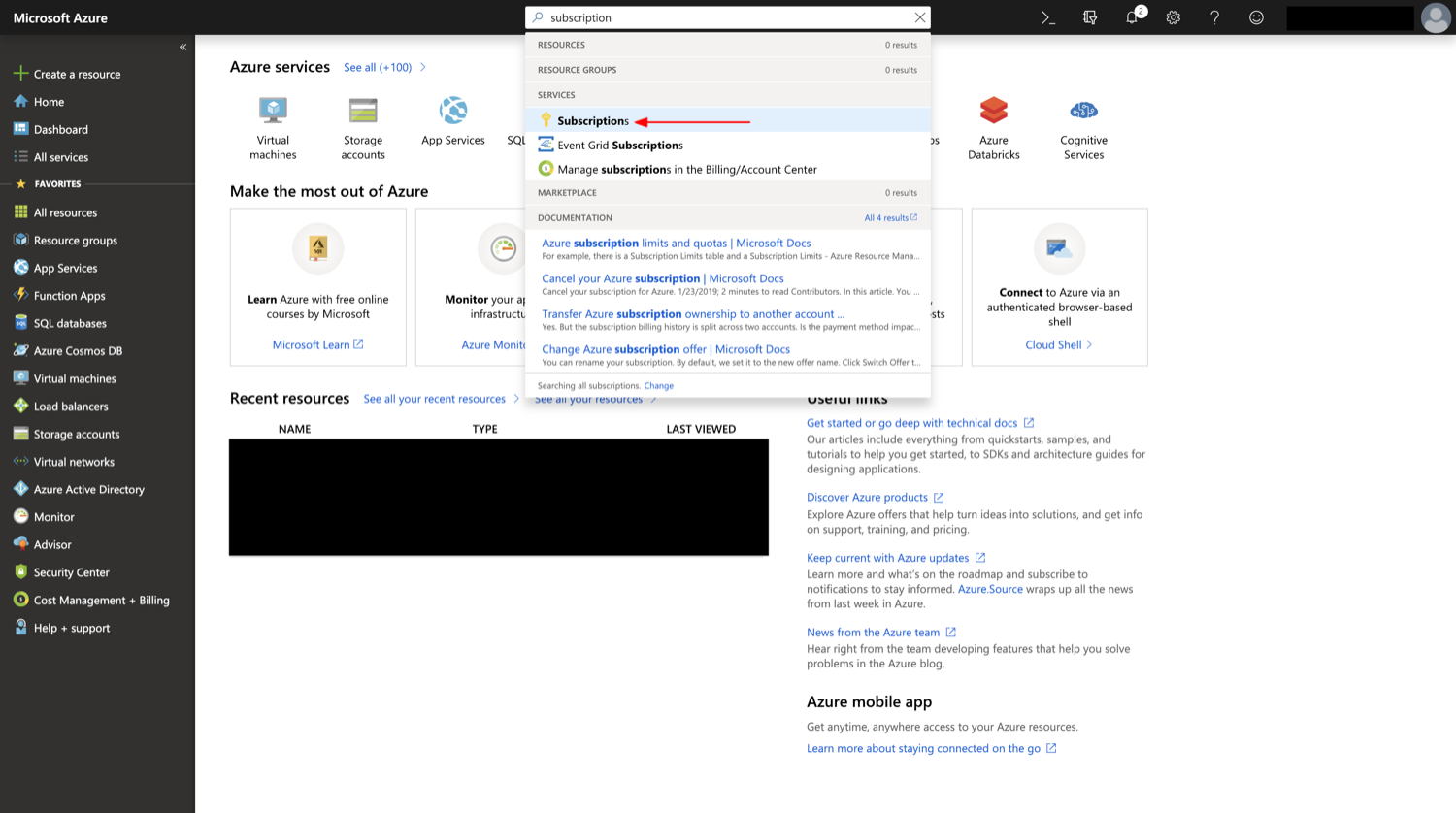Click All 4 results documentation link

[x=890, y=218]
